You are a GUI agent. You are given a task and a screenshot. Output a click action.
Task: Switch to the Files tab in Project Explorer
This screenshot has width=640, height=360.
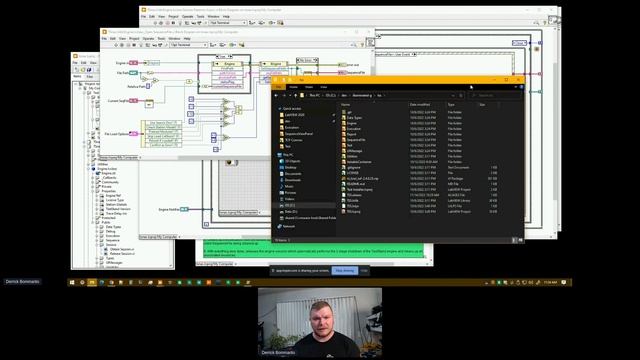click(x=90, y=76)
